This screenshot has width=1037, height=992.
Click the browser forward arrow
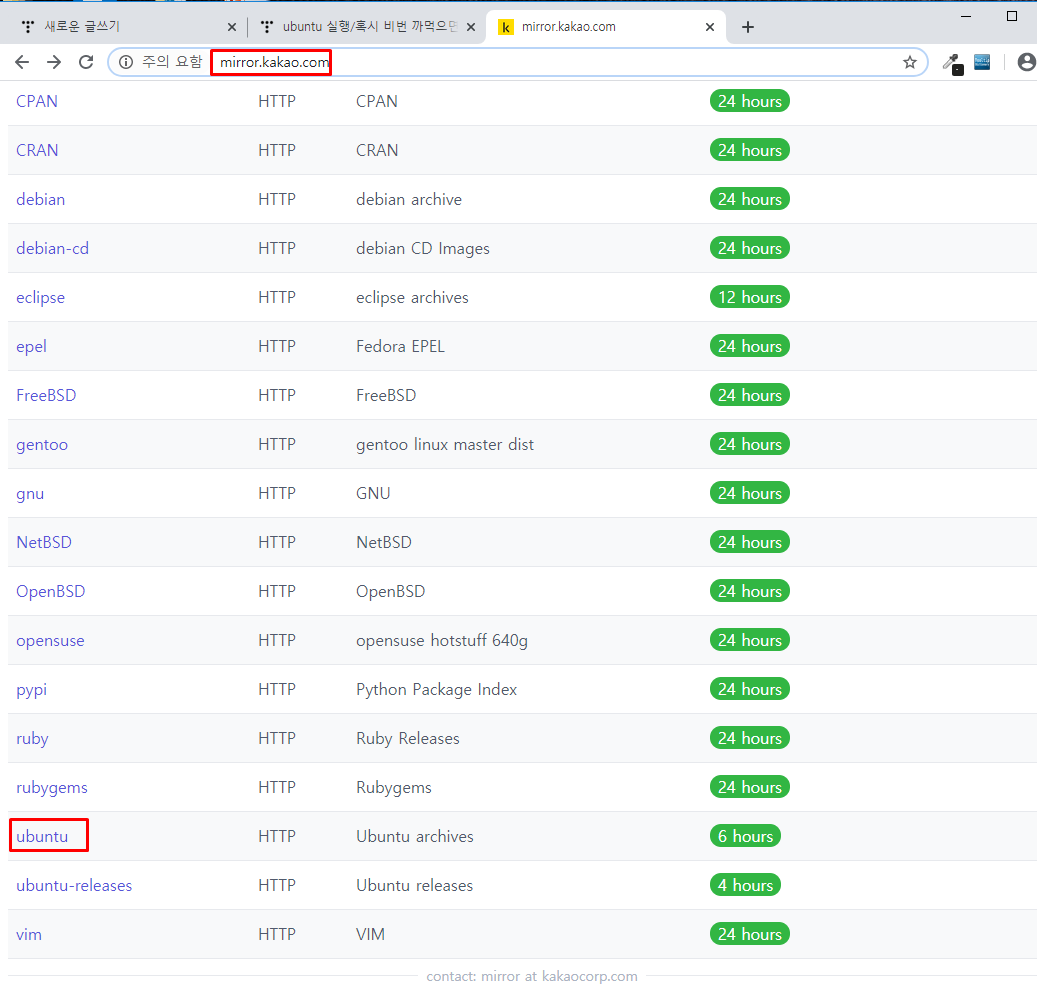54,62
